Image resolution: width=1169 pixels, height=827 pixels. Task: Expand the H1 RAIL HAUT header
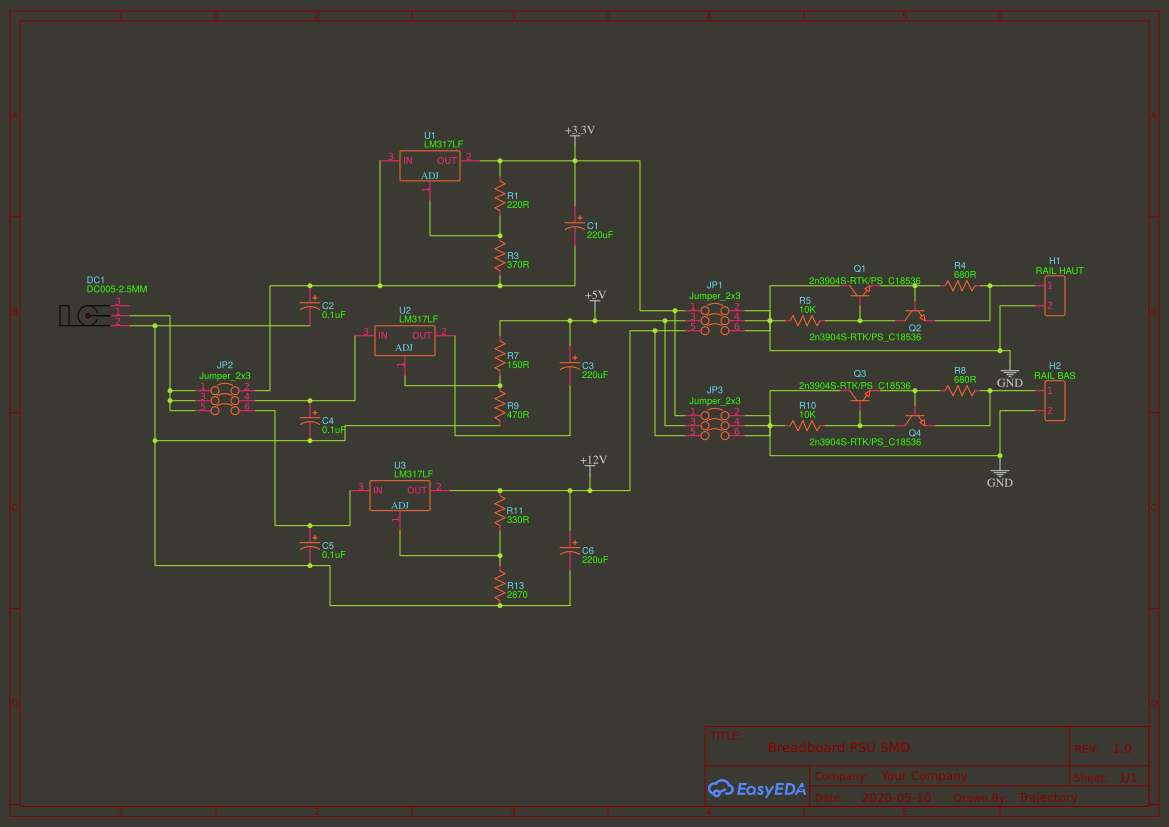tap(1055, 294)
